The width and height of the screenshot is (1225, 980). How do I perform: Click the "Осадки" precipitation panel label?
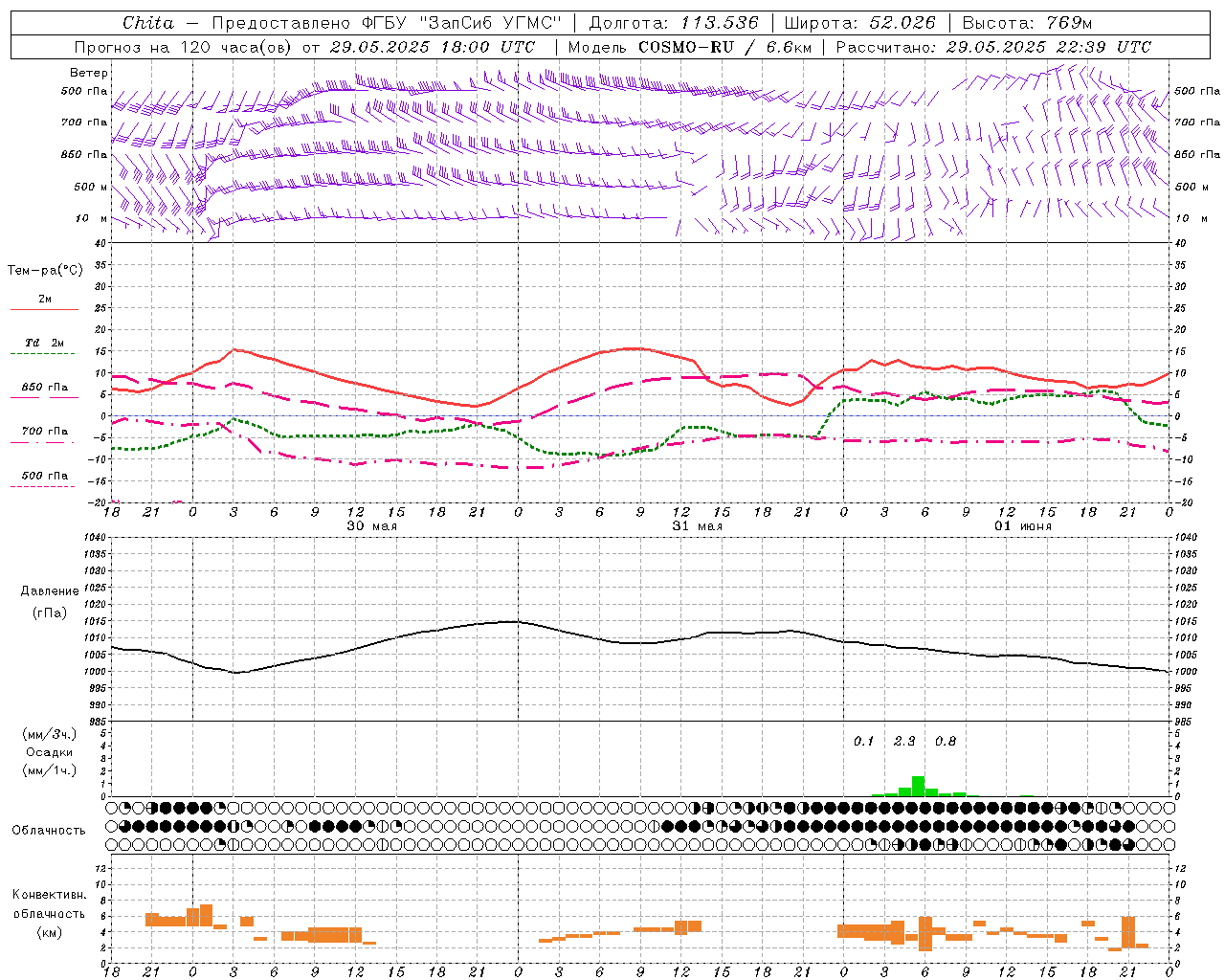tap(50, 752)
